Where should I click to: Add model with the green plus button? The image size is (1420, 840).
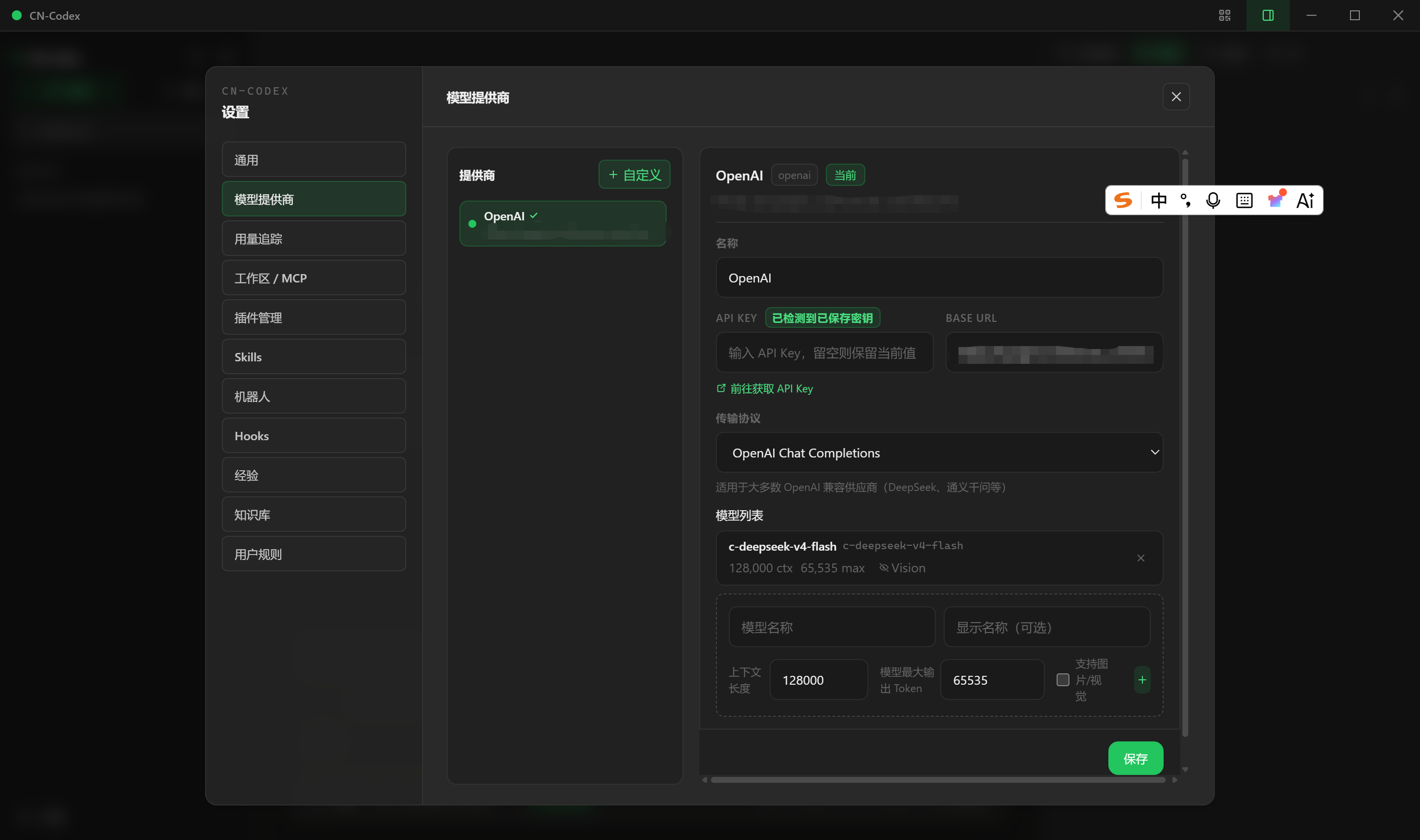tap(1142, 680)
